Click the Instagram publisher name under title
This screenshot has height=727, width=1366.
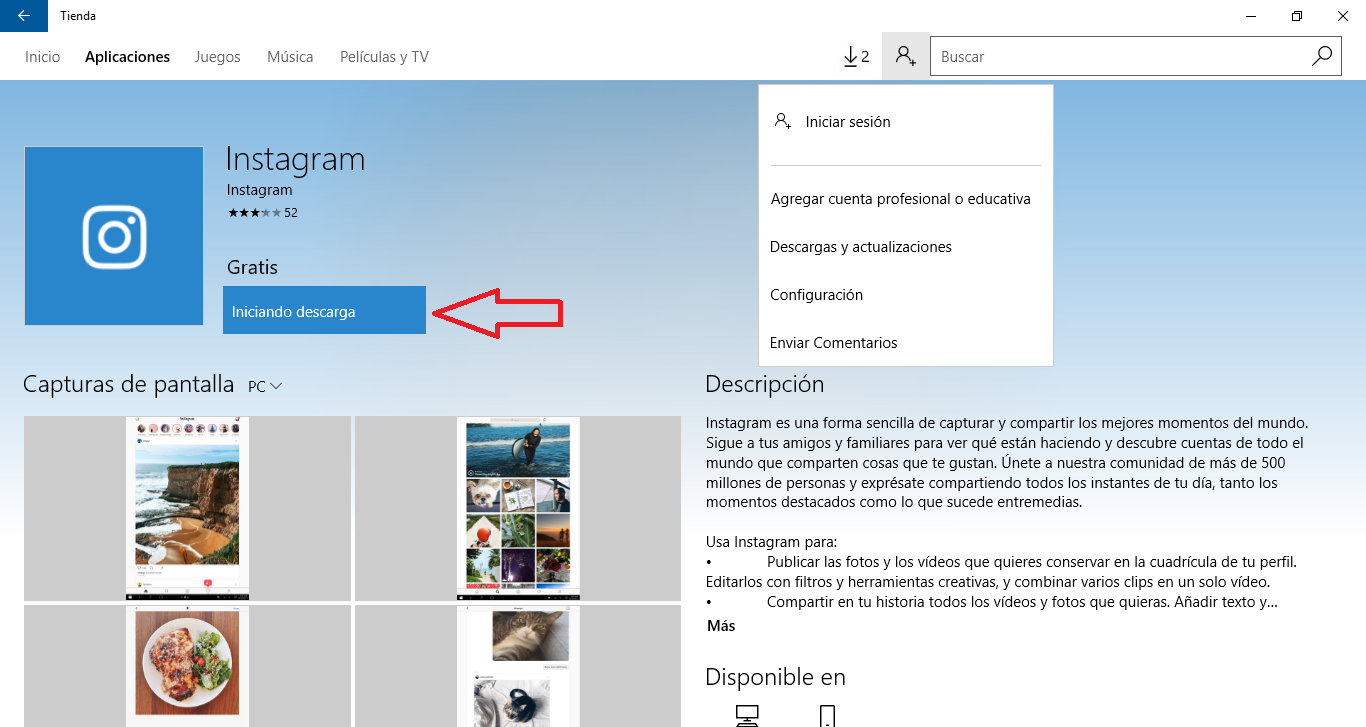click(x=260, y=190)
